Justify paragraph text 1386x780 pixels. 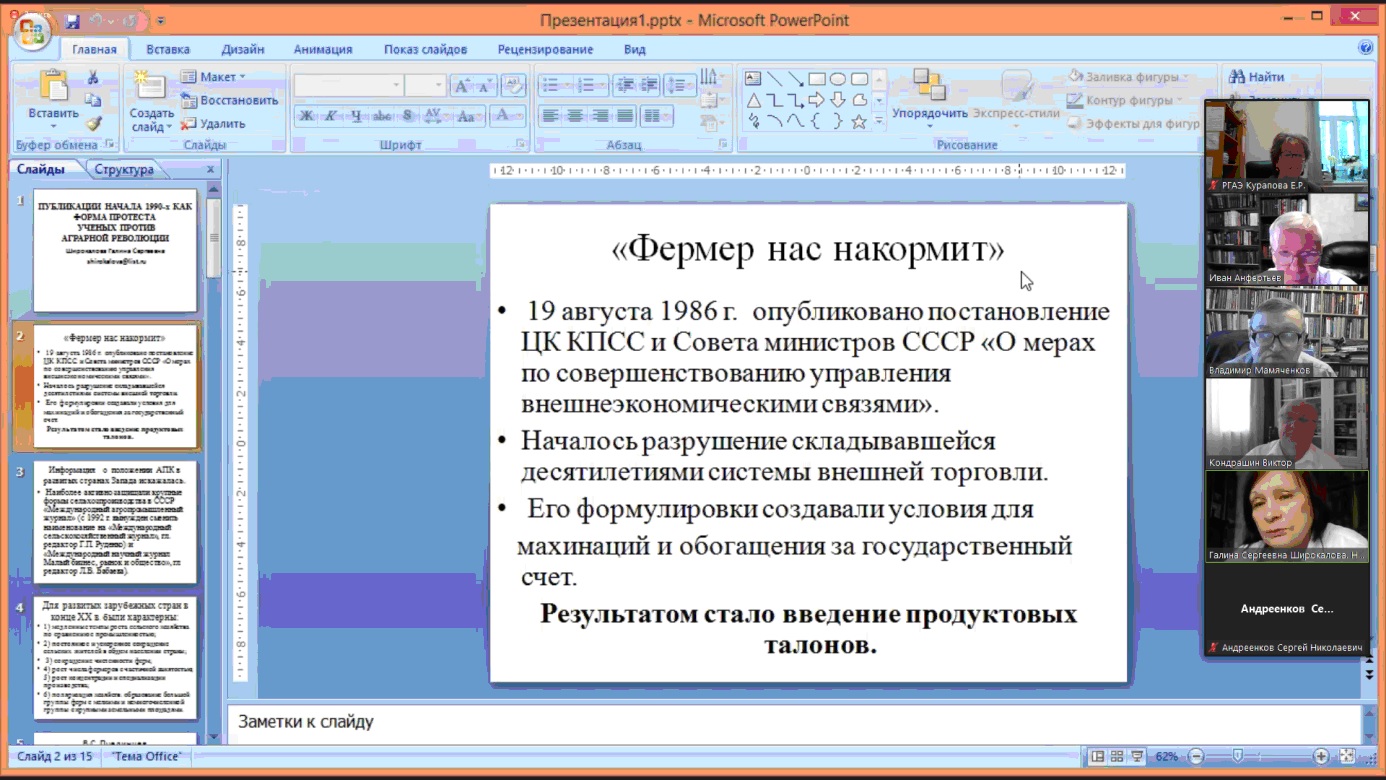625,116
